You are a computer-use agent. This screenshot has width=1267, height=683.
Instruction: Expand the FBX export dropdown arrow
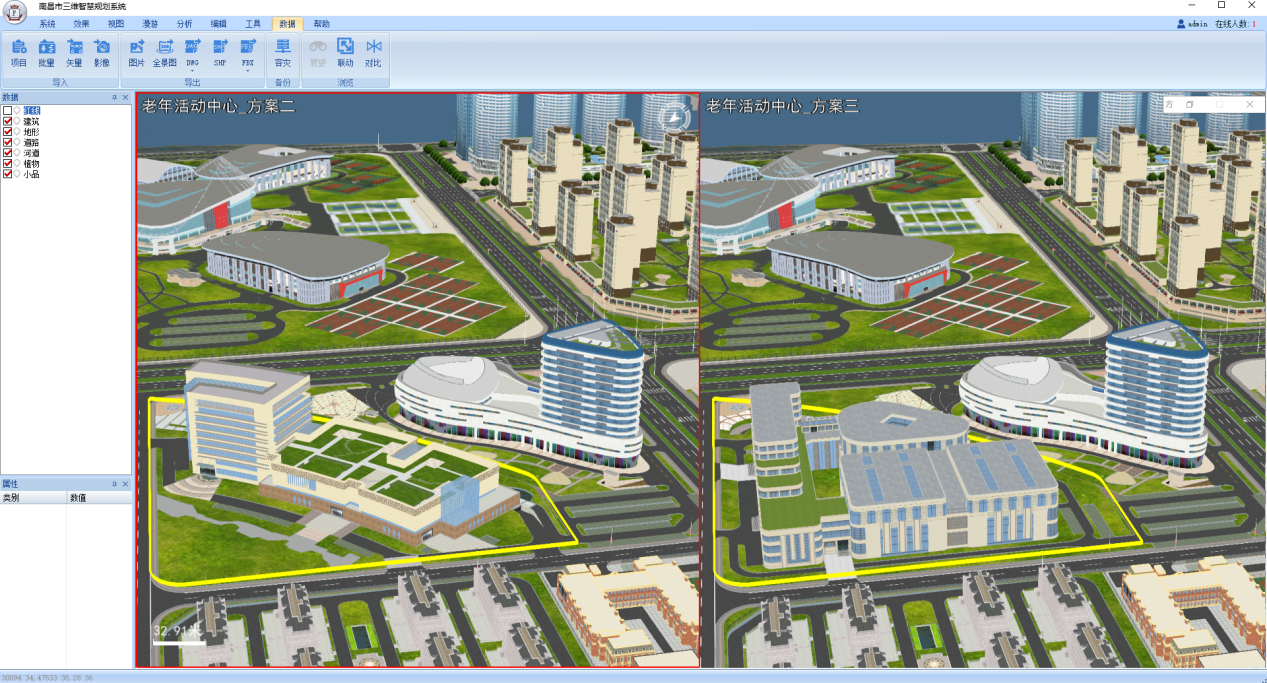(x=247, y=71)
